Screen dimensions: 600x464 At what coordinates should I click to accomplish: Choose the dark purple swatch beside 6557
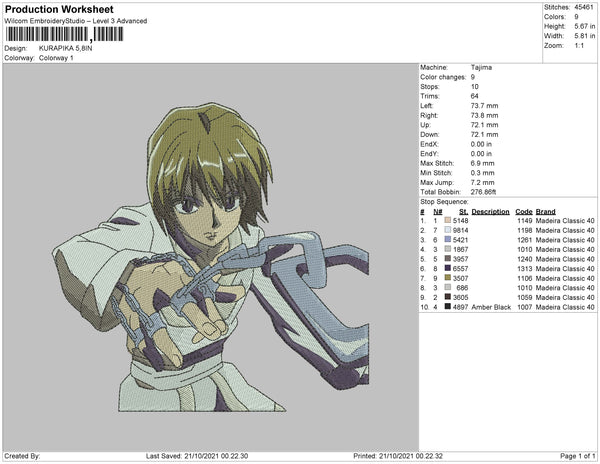447,269
